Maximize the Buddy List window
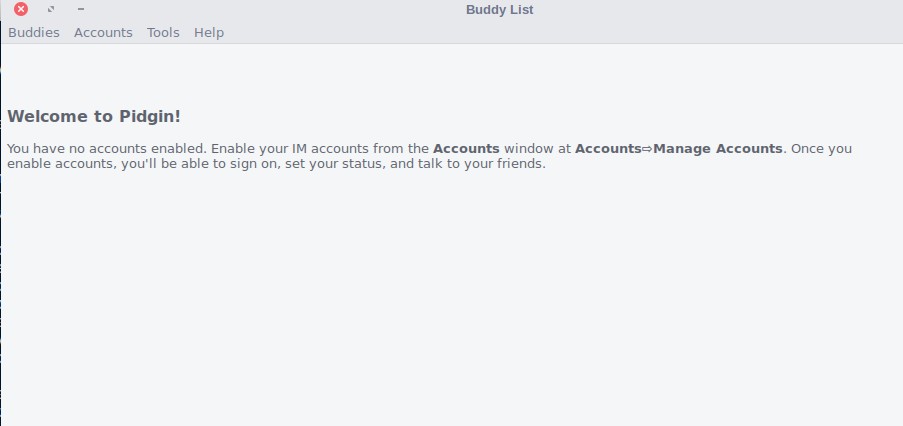Screen dimensions: 903x426 [51, 10]
